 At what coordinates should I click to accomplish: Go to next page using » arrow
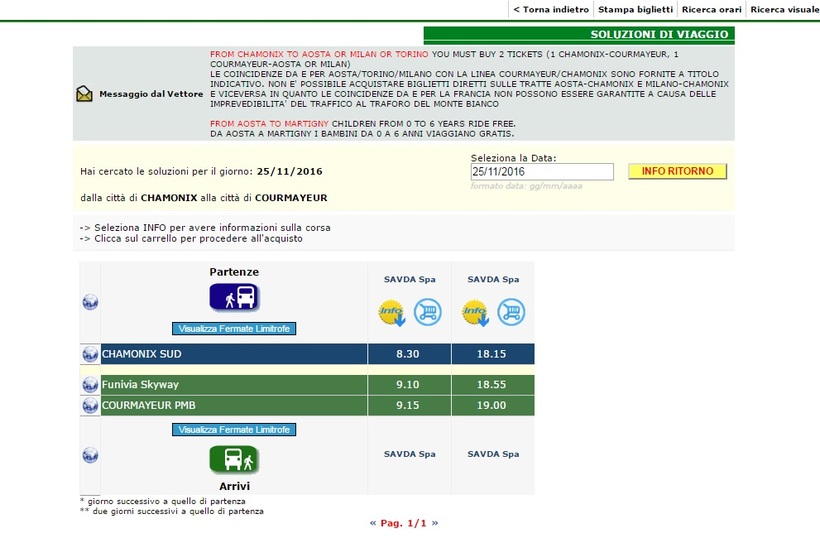click(x=435, y=523)
